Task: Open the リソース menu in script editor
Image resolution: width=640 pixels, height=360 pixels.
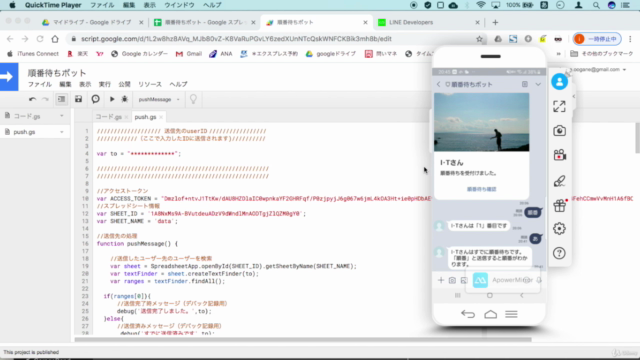Action: 150,84
